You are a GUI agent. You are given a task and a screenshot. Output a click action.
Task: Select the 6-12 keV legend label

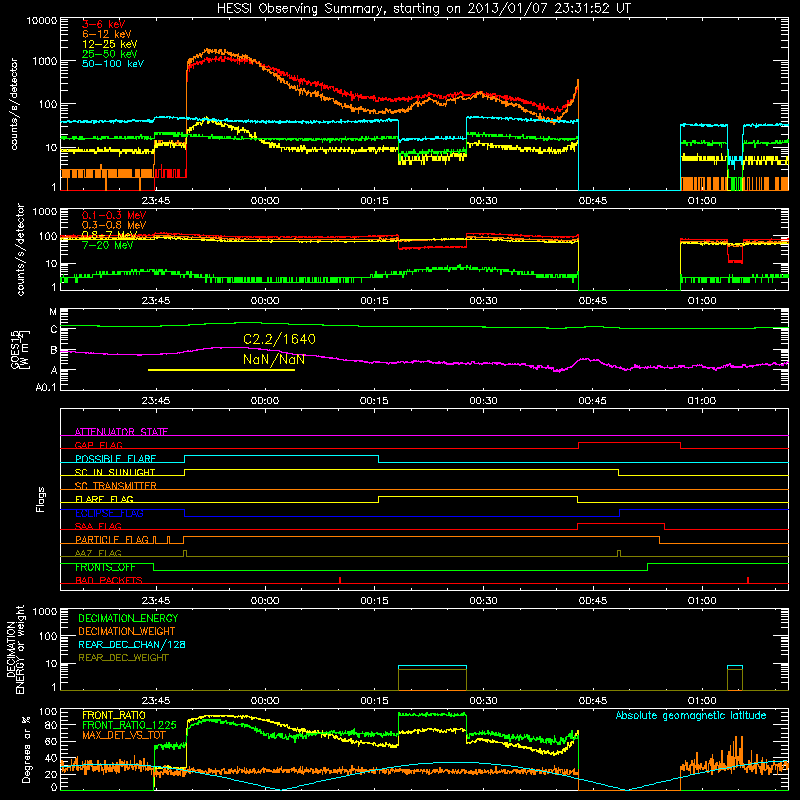tap(107, 34)
